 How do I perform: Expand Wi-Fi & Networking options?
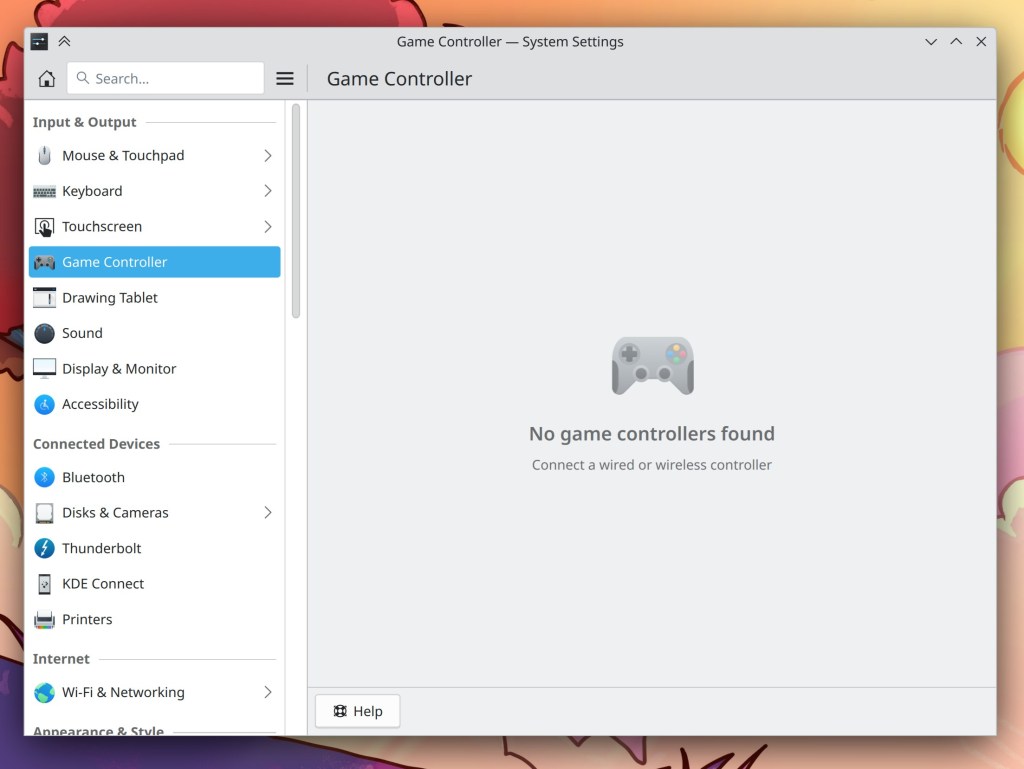pyautogui.click(x=267, y=692)
